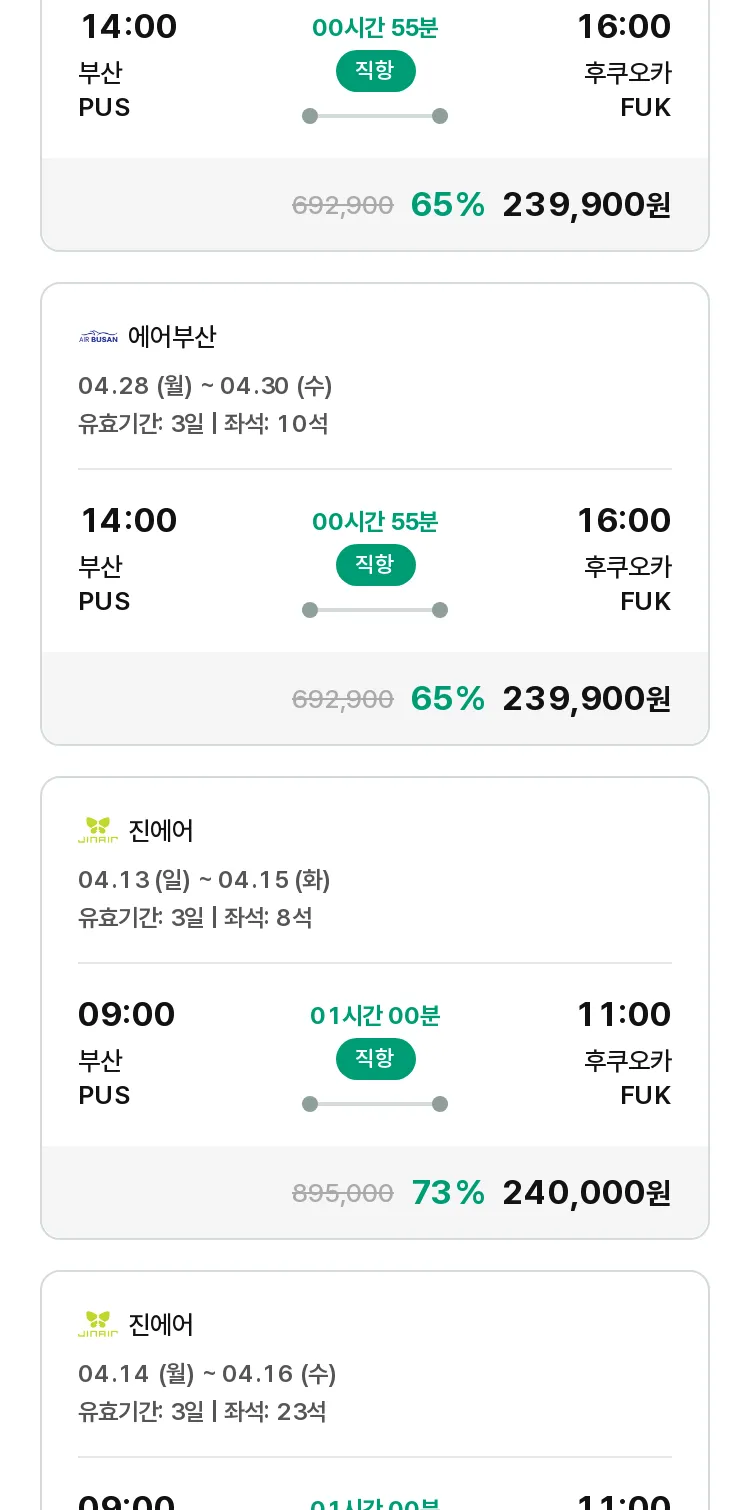Viewport: 750px width, 1510px height.
Task: Tap 직항 badge in the Air Busan card
Action: pyautogui.click(x=375, y=565)
